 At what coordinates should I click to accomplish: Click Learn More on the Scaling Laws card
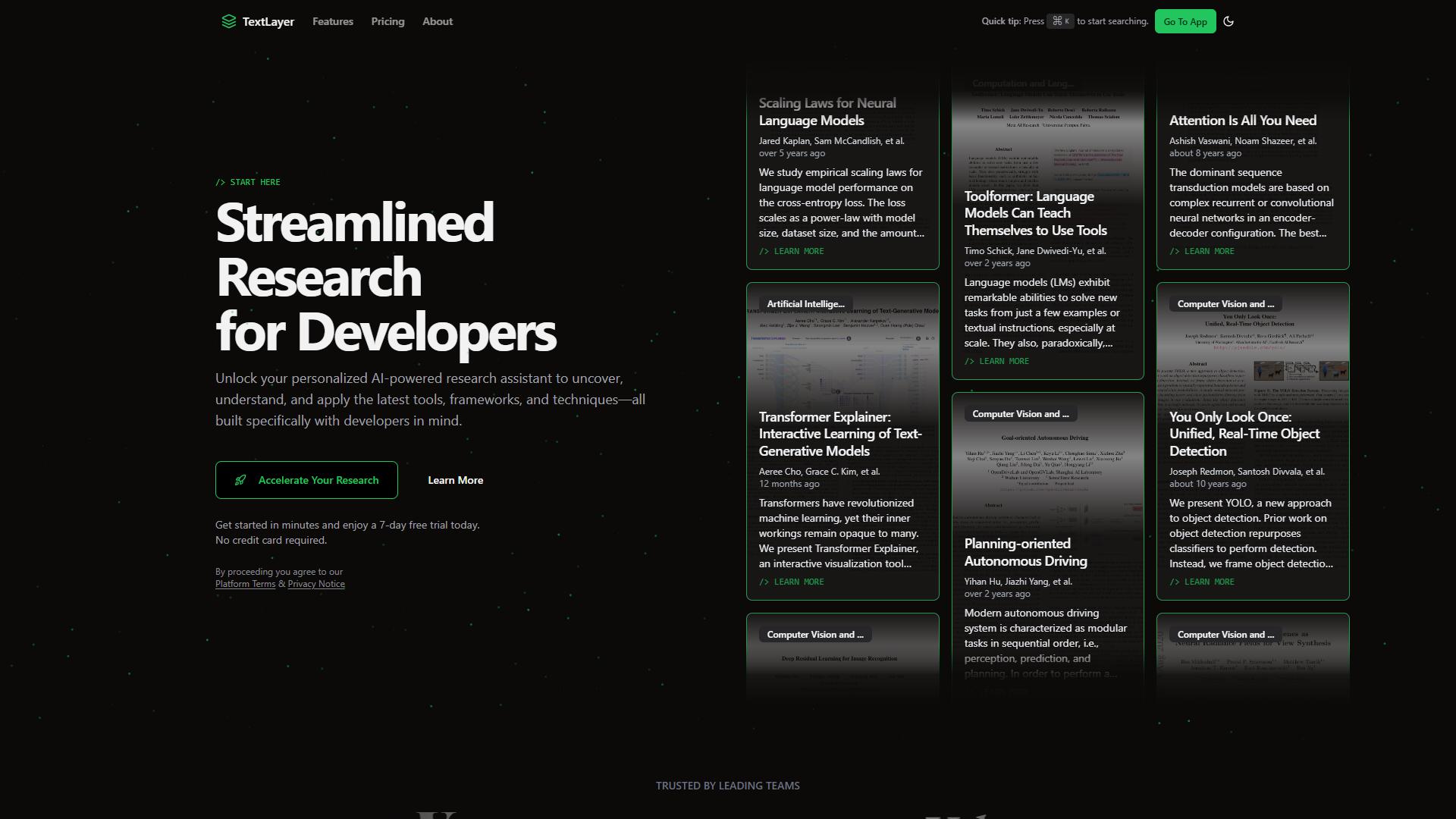coord(791,251)
